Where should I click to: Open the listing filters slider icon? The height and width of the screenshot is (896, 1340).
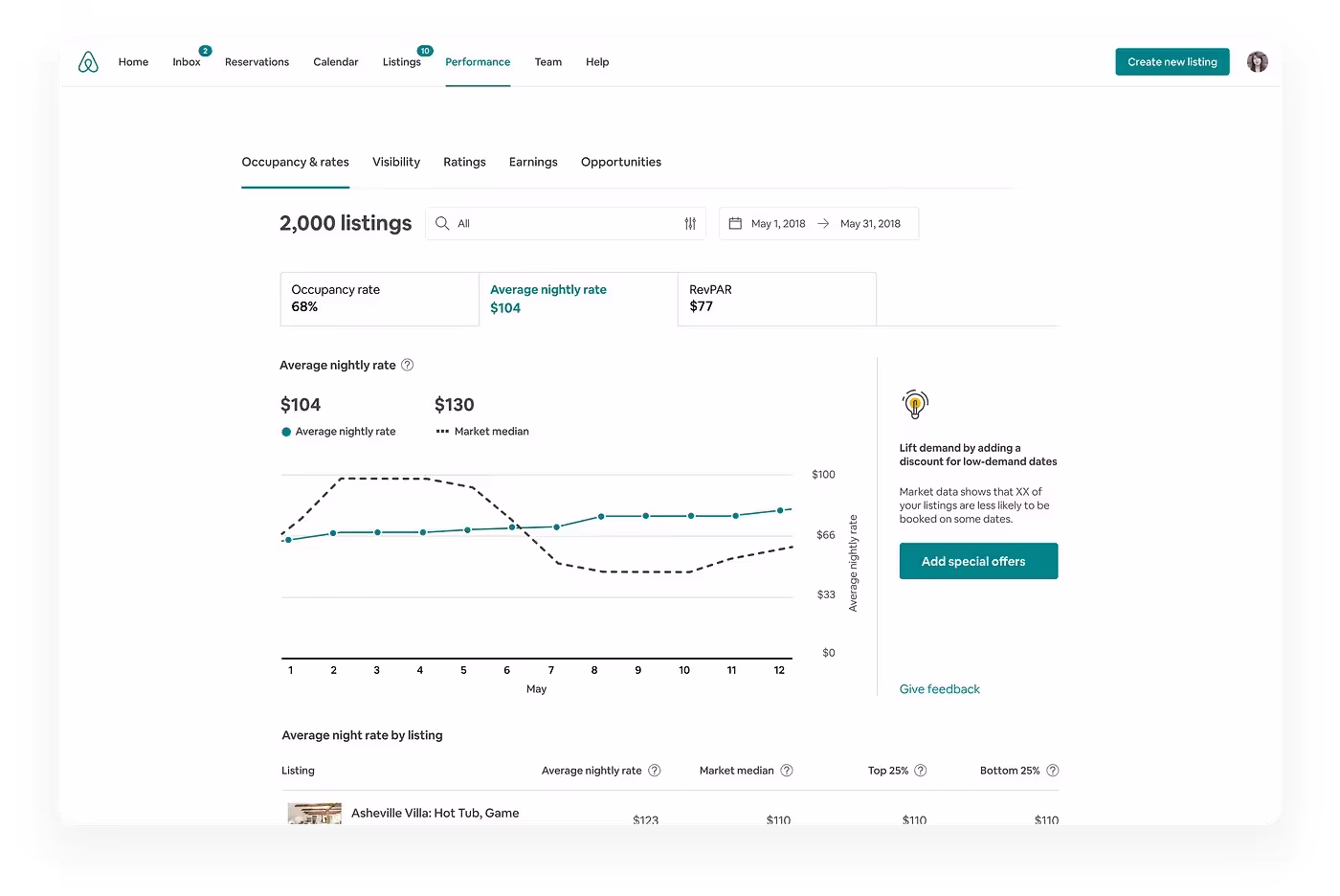[690, 223]
